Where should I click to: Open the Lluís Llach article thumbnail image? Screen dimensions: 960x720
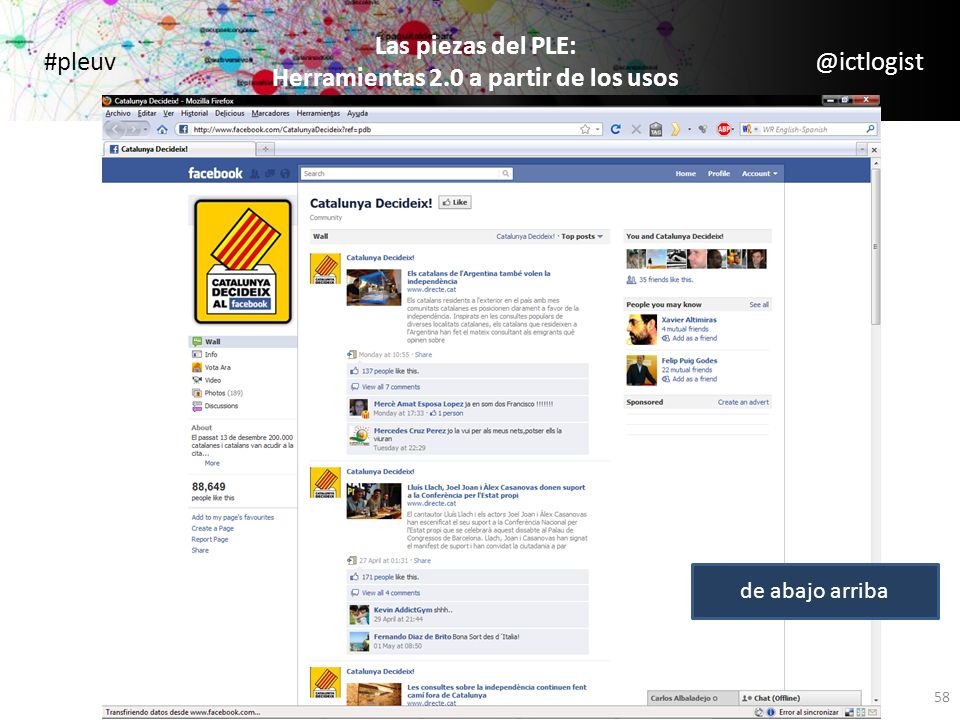pyautogui.click(x=373, y=501)
